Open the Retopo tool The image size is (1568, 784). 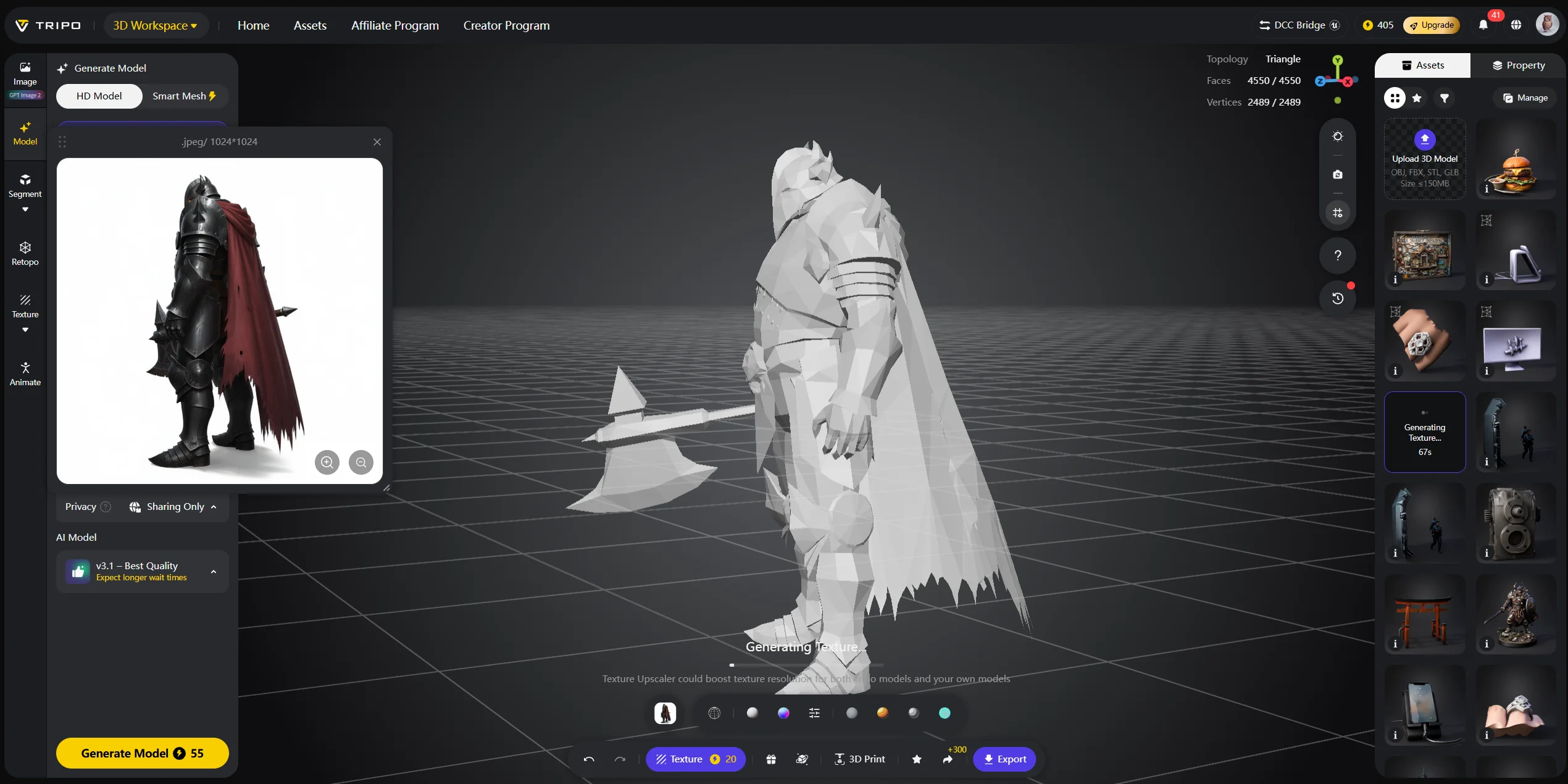(x=25, y=254)
